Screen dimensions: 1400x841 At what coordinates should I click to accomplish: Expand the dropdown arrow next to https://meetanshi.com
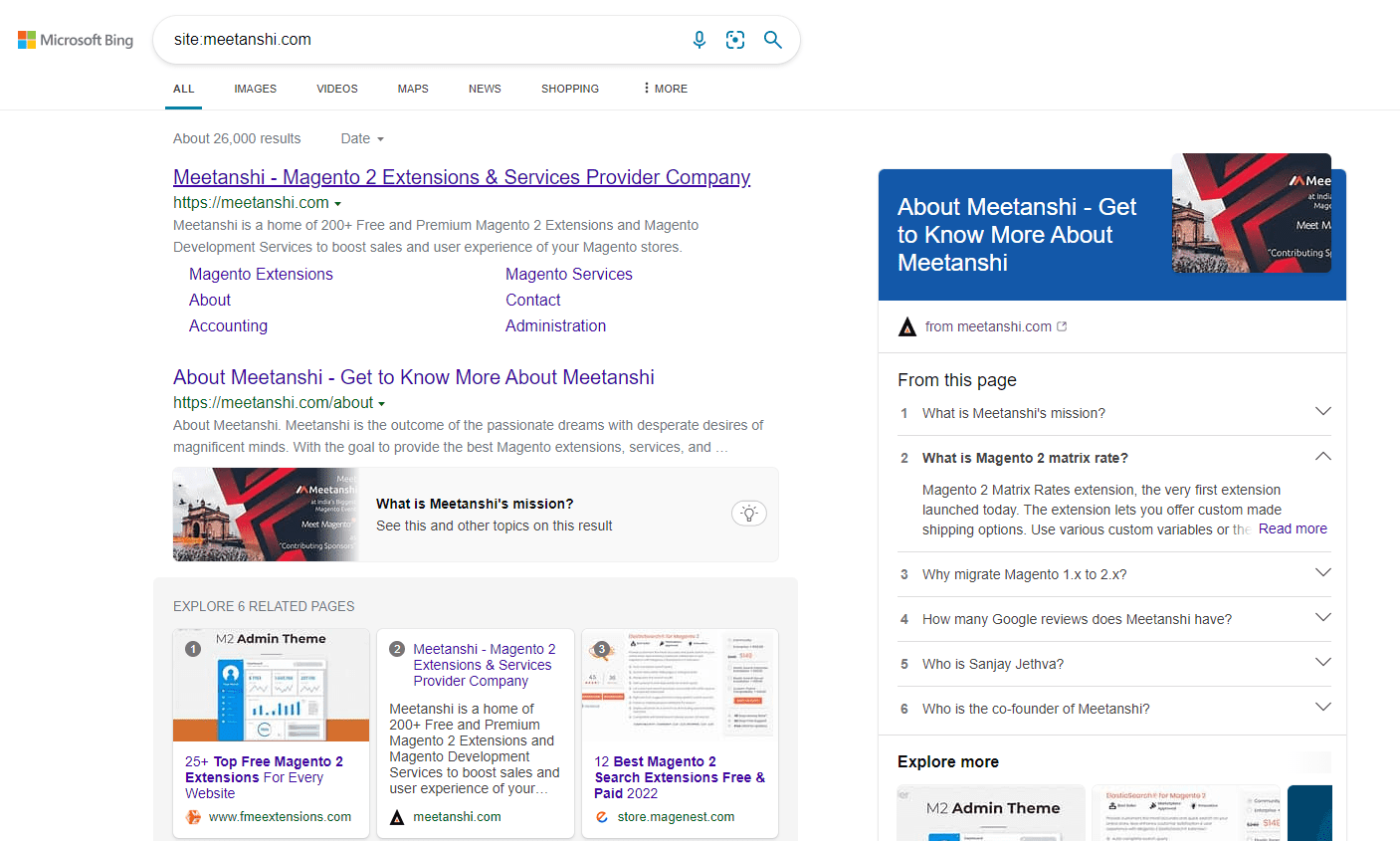pos(338,202)
